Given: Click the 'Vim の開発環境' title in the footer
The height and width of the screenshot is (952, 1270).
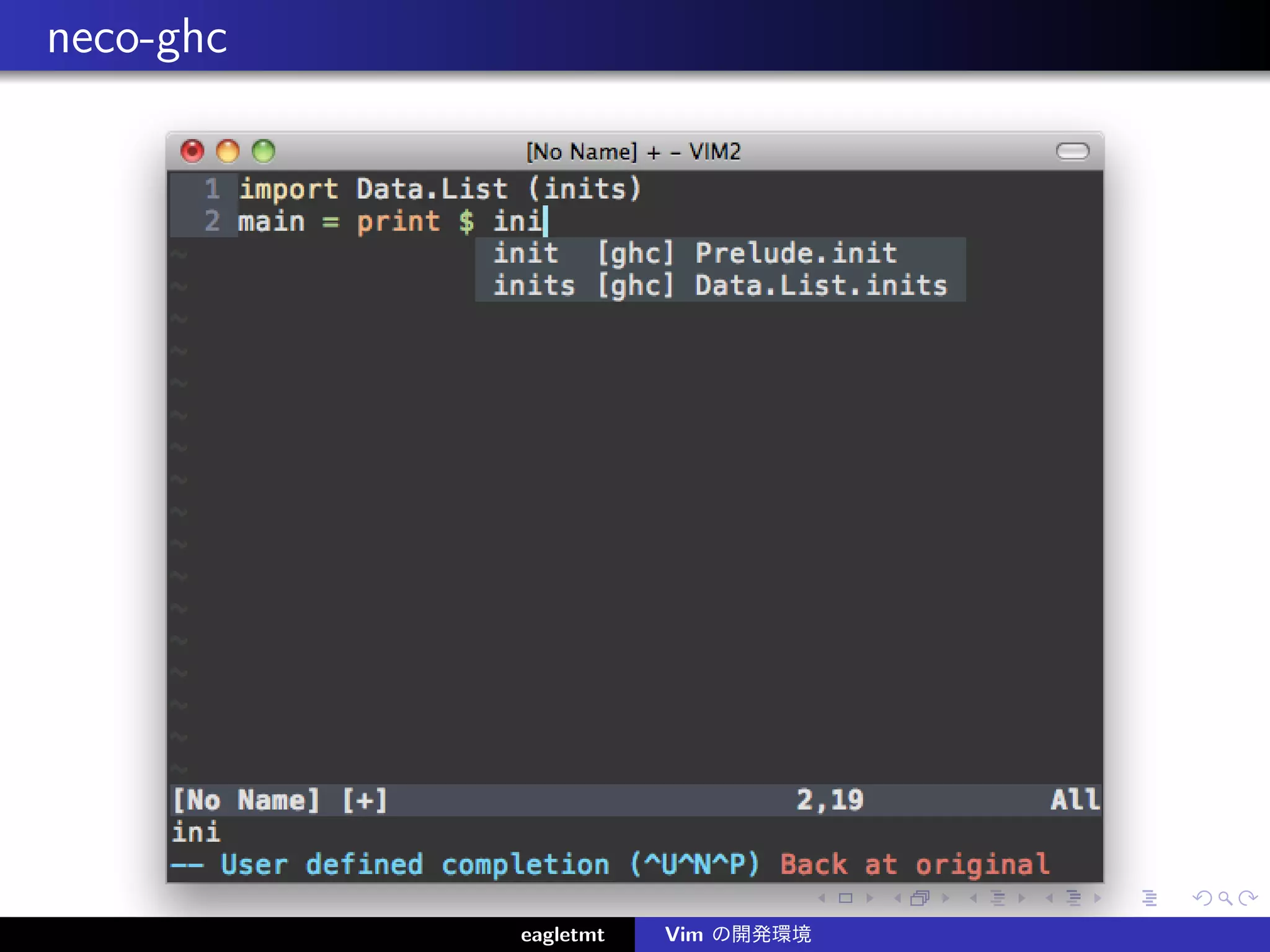Looking at the screenshot, I should (x=738, y=934).
